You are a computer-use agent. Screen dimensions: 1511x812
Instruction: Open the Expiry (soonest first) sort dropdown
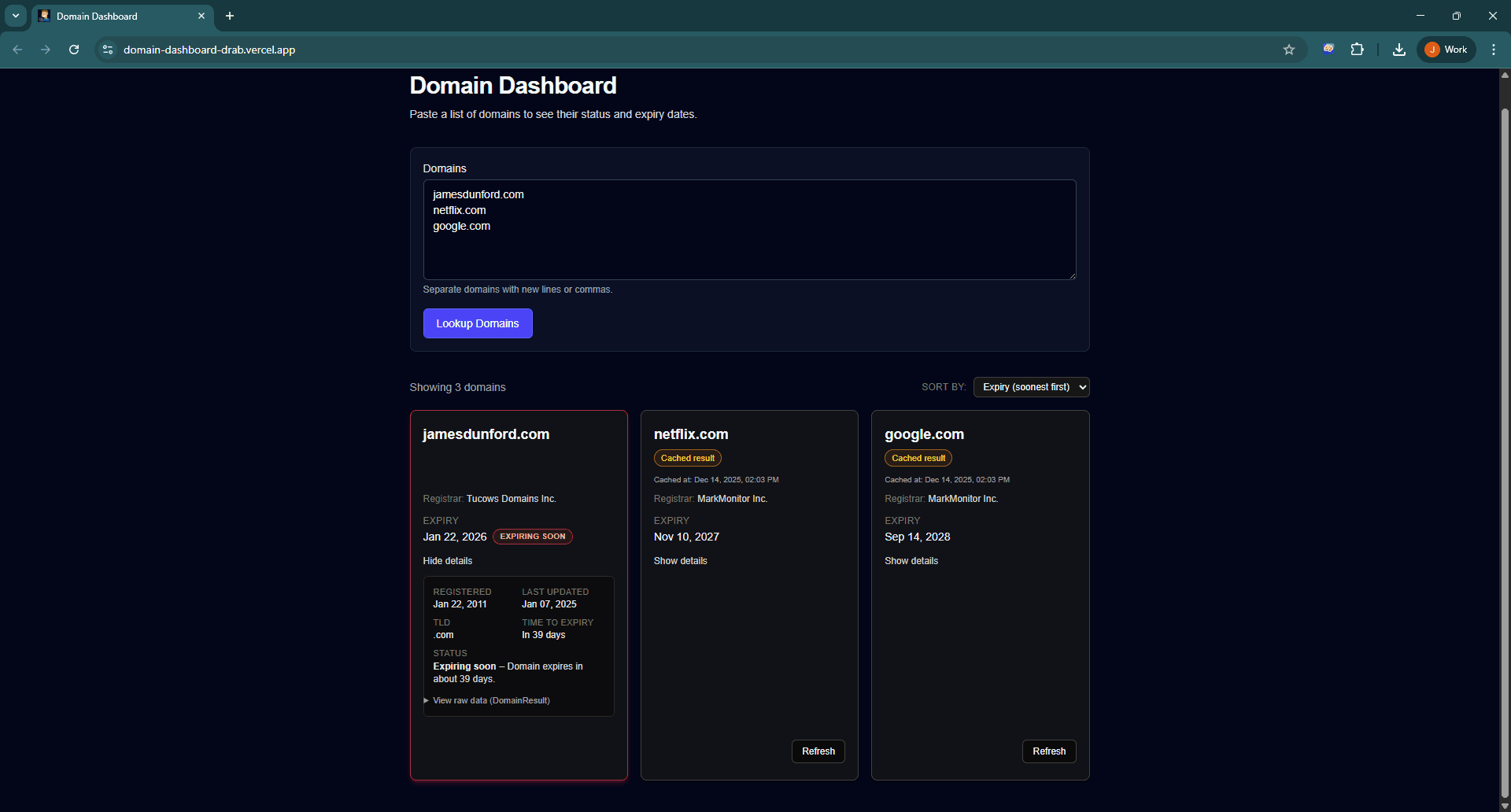click(1031, 386)
